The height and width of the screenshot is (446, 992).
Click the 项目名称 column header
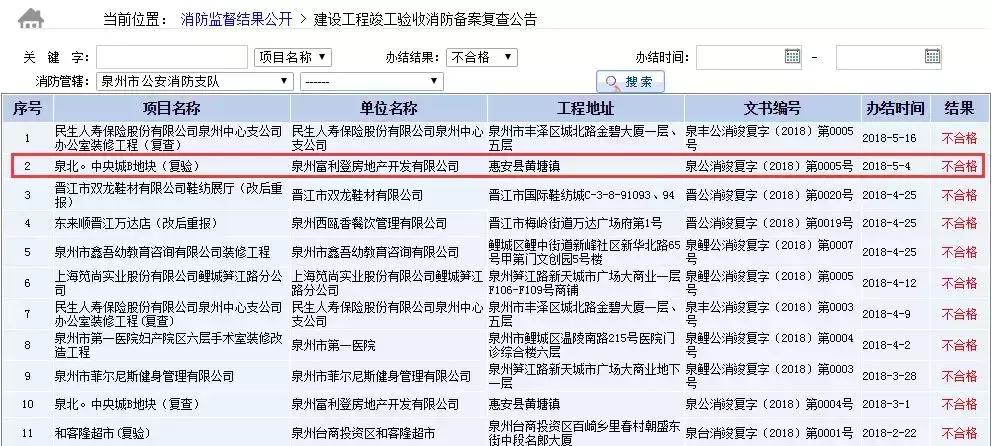pyautogui.click(x=171, y=108)
